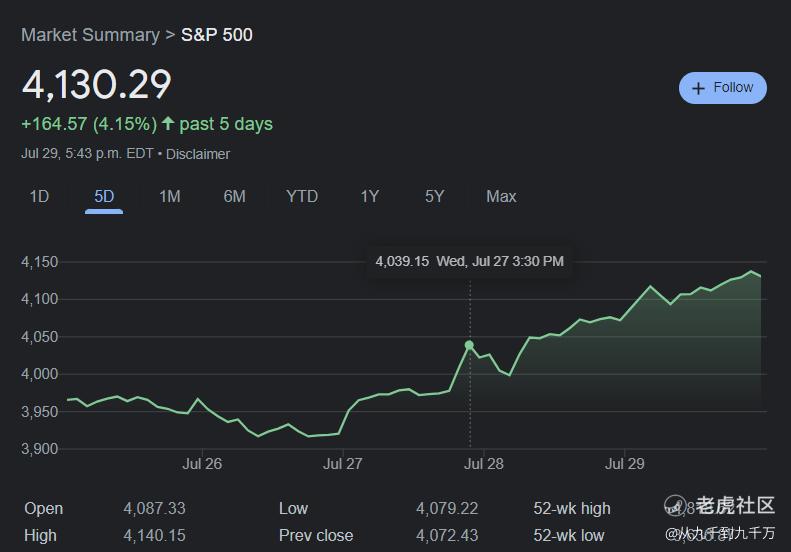Click the 3,950 y-axis label
Image resolution: width=791 pixels, height=552 pixels.
pyautogui.click(x=39, y=412)
